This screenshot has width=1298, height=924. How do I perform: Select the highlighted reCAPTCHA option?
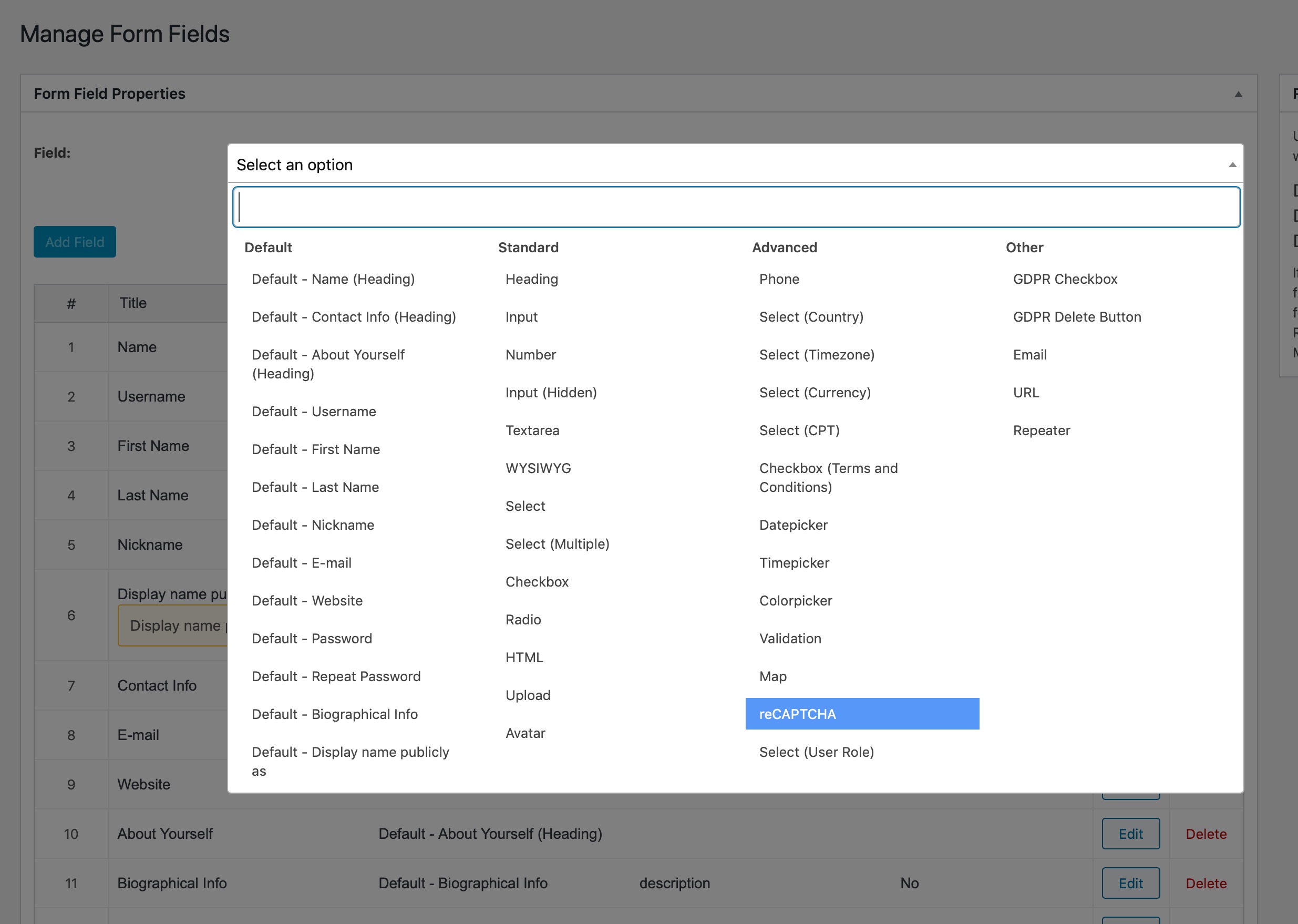point(862,714)
